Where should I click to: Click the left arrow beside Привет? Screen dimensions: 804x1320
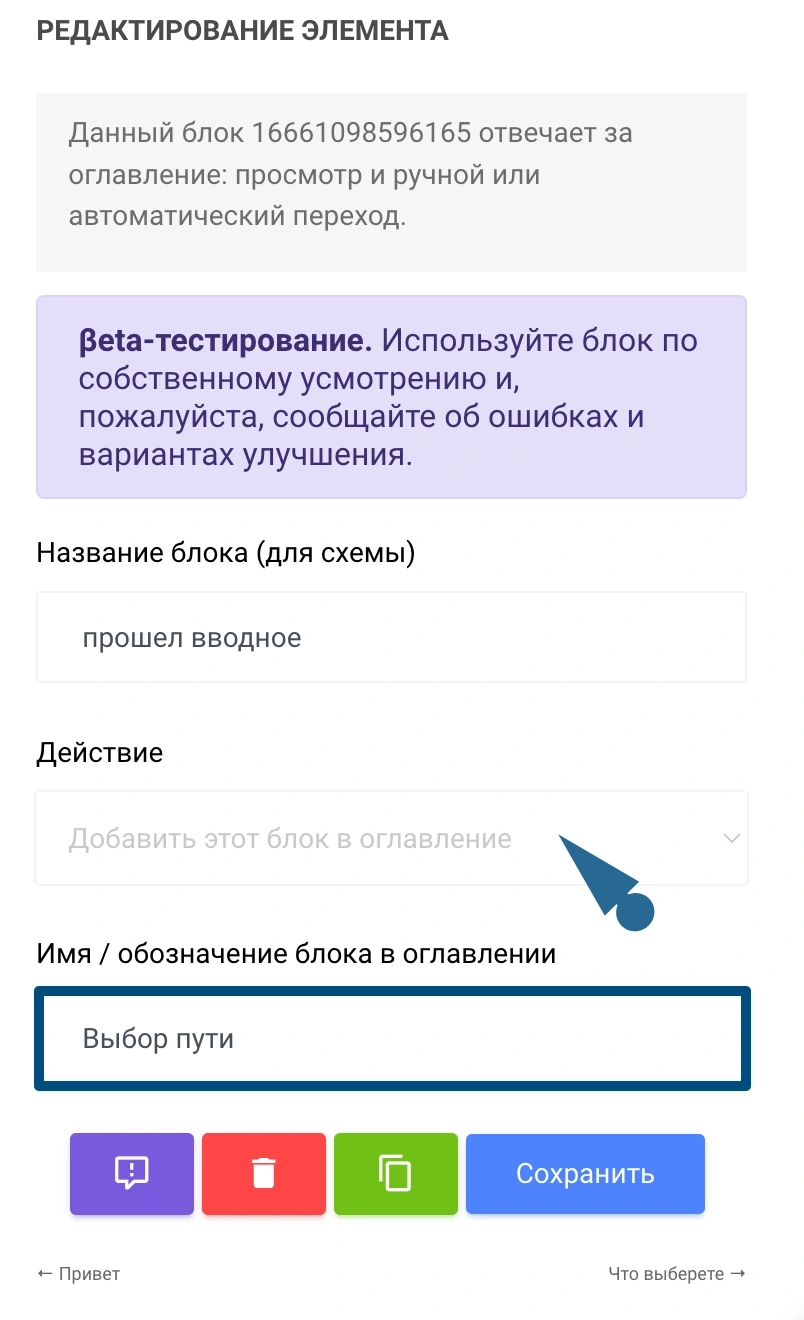click(x=44, y=1273)
